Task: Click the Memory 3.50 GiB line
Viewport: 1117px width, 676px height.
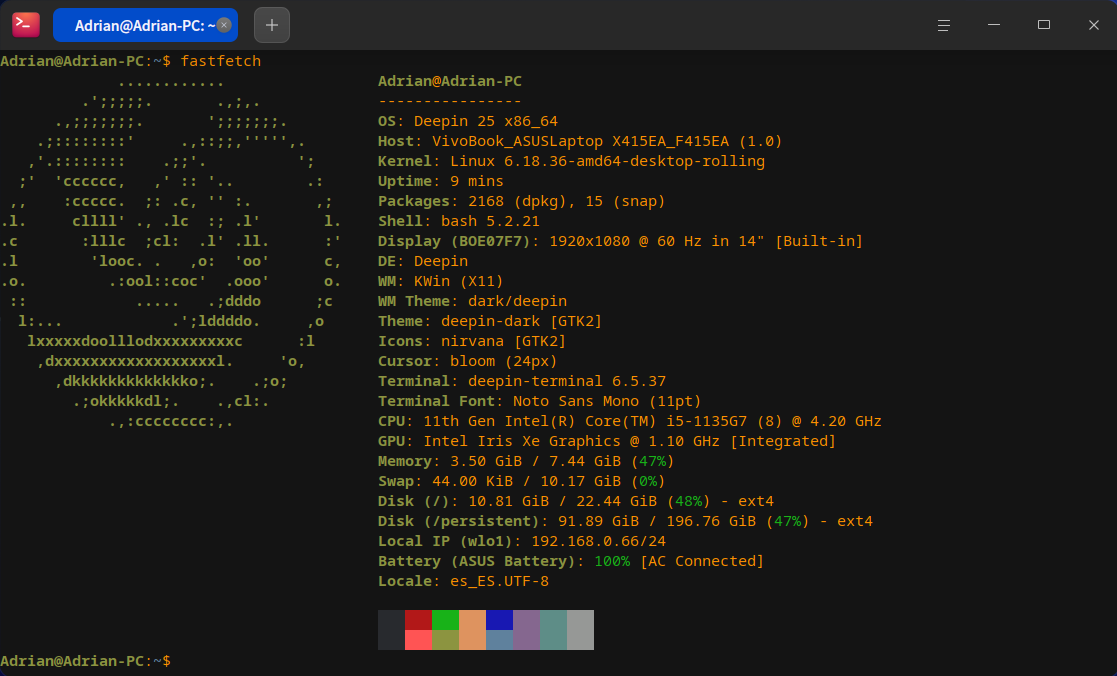Action: pyautogui.click(x=526, y=461)
